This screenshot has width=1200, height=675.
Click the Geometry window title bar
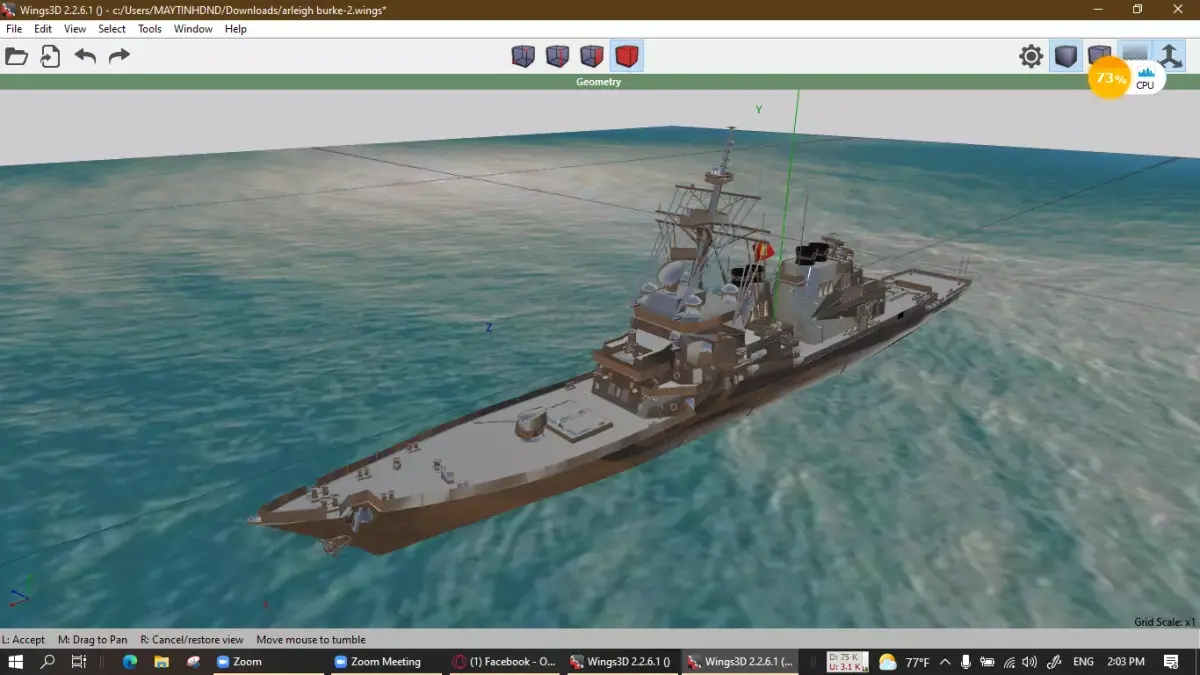(600, 82)
